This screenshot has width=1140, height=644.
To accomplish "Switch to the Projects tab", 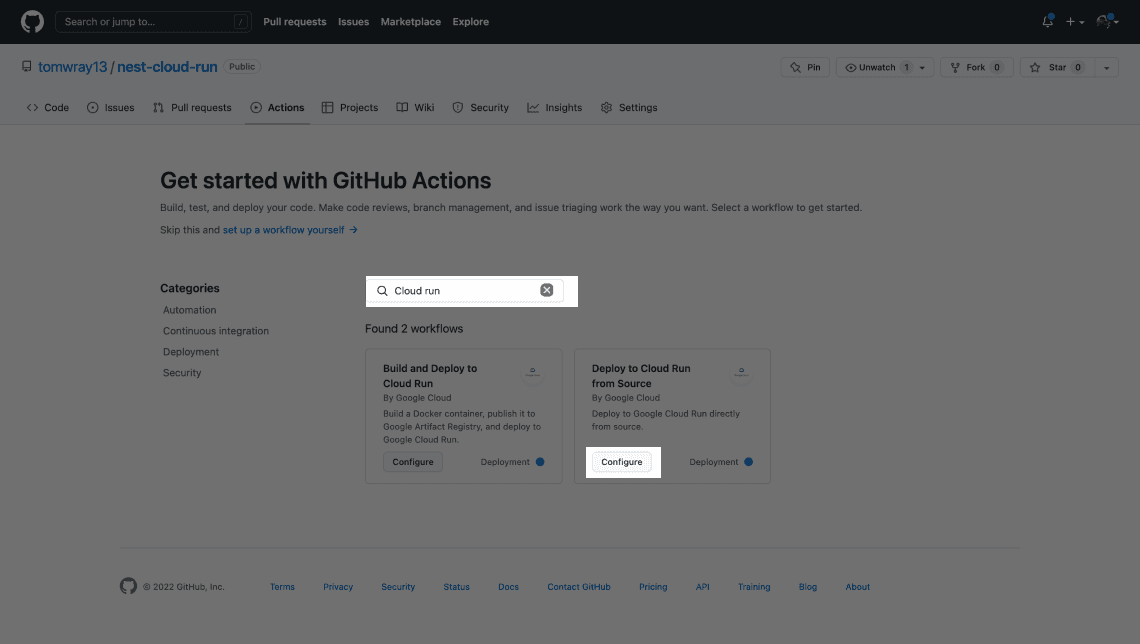I will tap(350, 108).
